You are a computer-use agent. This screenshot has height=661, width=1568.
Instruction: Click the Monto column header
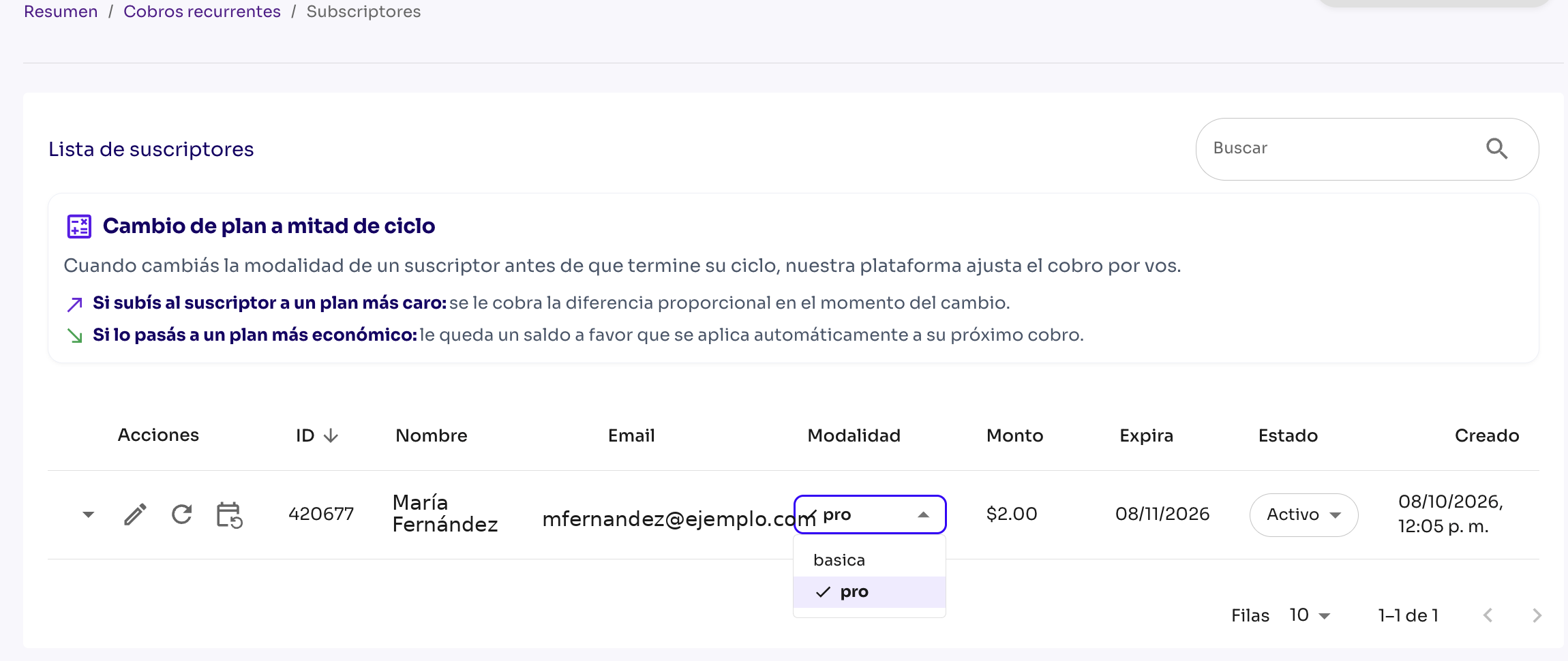click(1014, 435)
